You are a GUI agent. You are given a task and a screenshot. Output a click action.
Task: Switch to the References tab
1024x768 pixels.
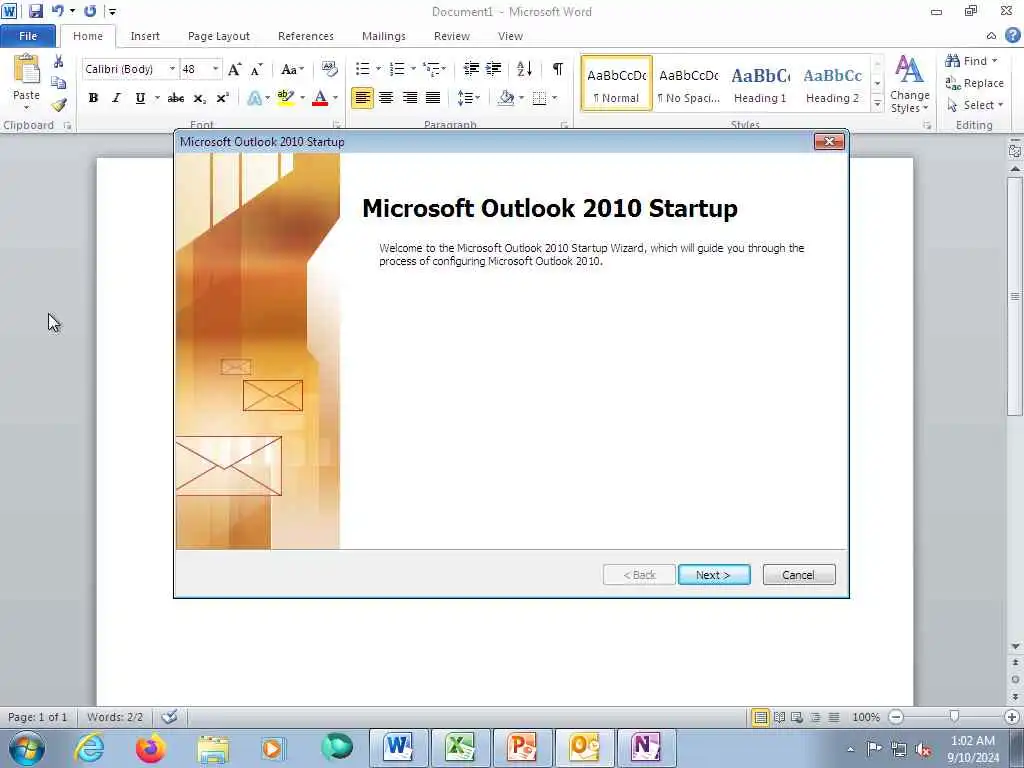click(306, 36)
